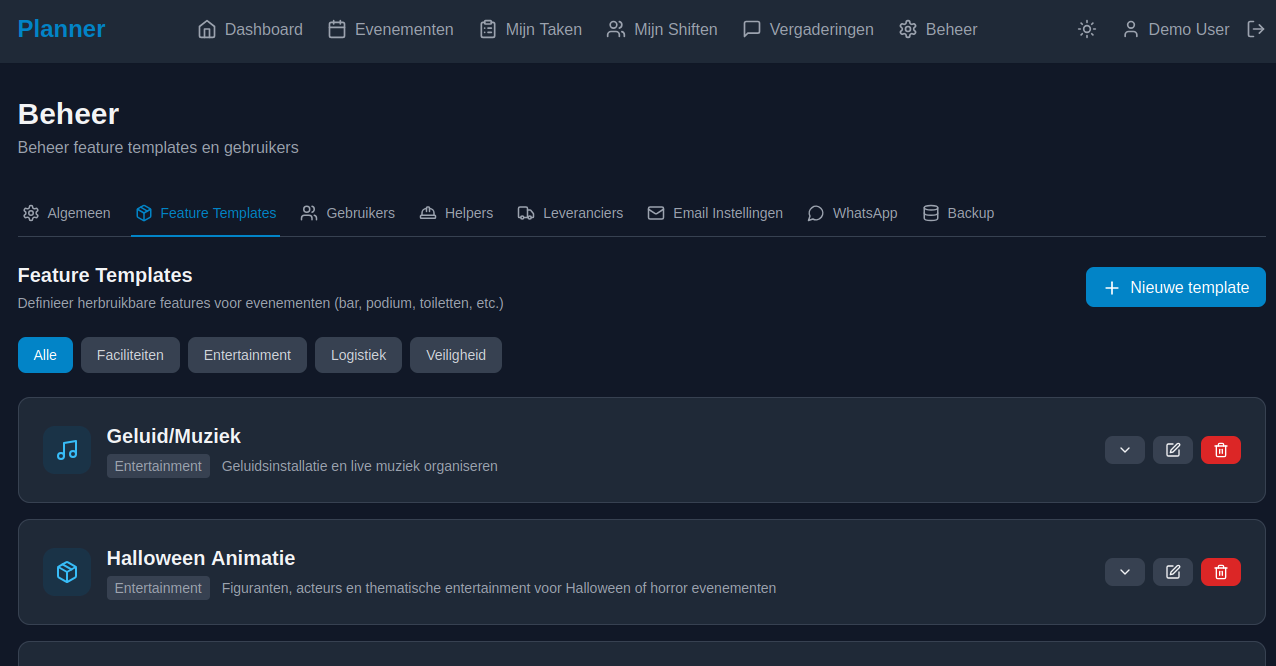Viewport: 1276px width, 666px height.
Task: Click the Mijn Shiften people icon
Action: (616, 30)
